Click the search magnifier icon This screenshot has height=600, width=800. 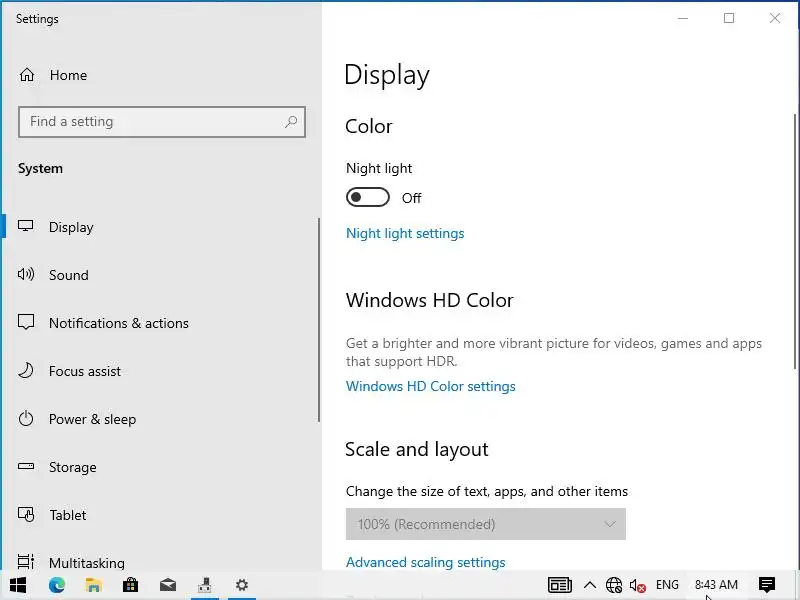tap(291, 121)
